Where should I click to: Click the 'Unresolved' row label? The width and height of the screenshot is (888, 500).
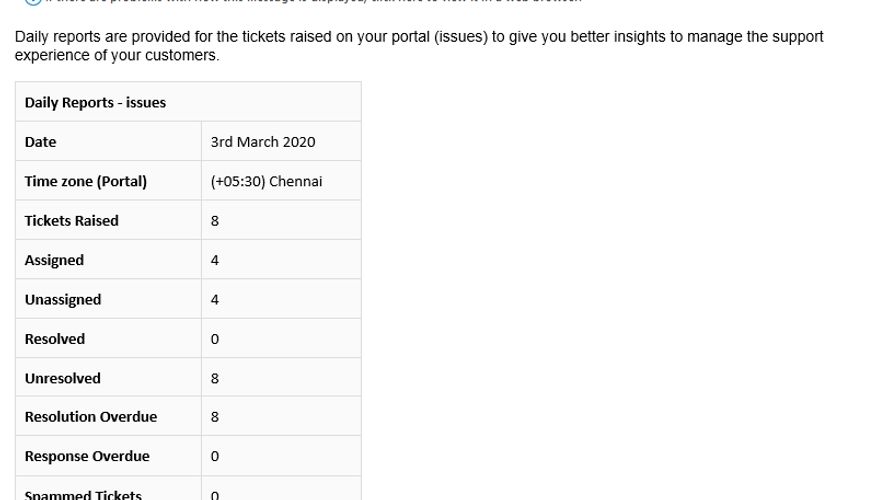tap(63, 378)
